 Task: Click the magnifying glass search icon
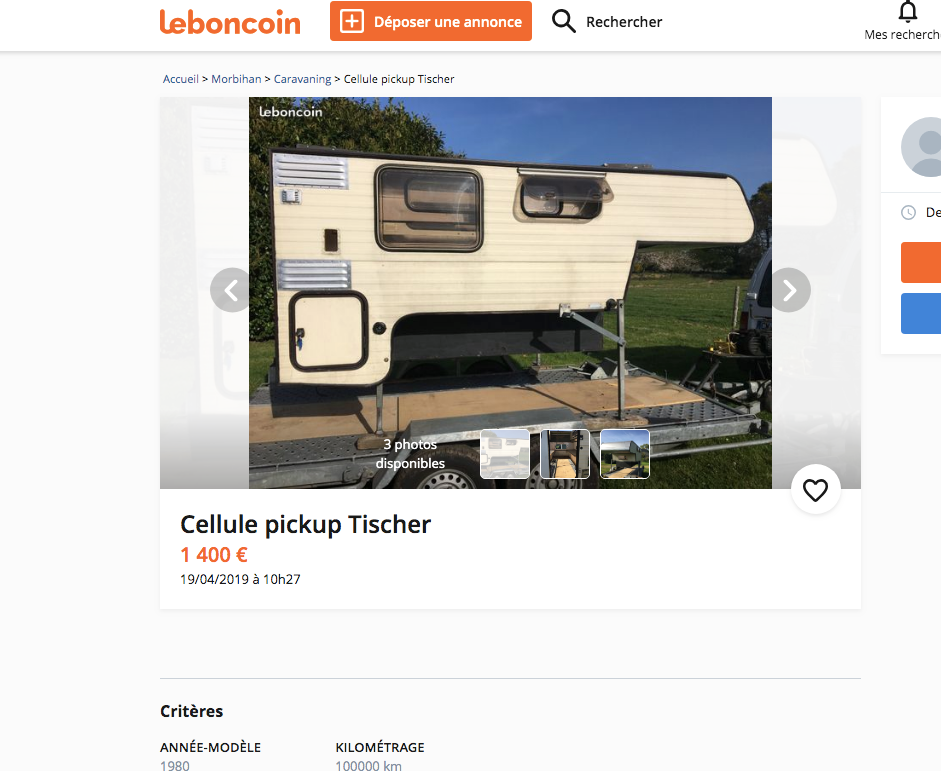click(564, 21)
